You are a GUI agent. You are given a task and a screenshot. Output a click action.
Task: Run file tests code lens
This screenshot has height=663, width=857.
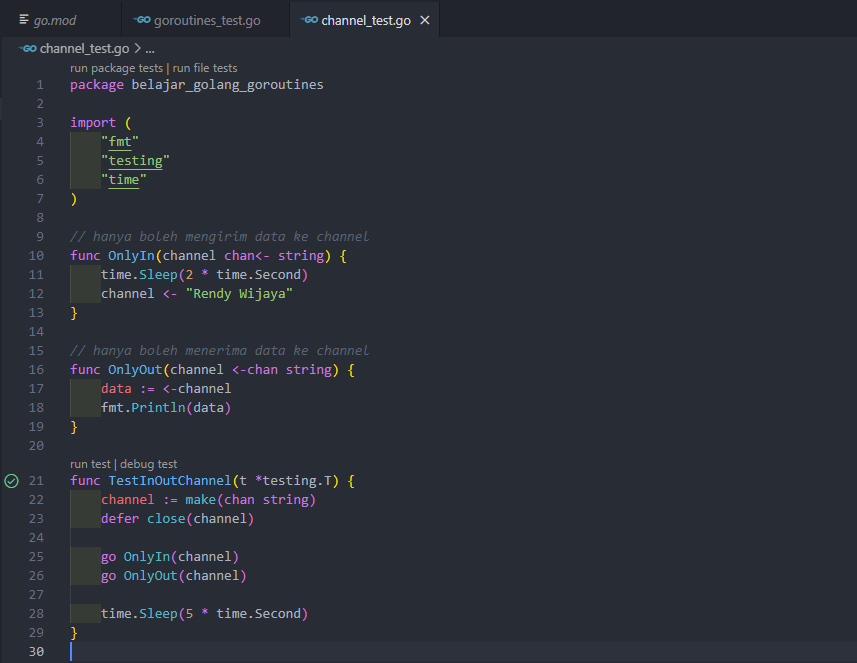pos(205,68)
